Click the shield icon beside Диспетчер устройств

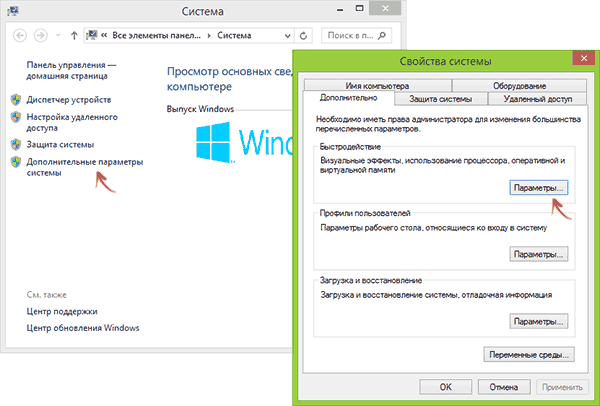pyautogui.click(x=15, y=100)
